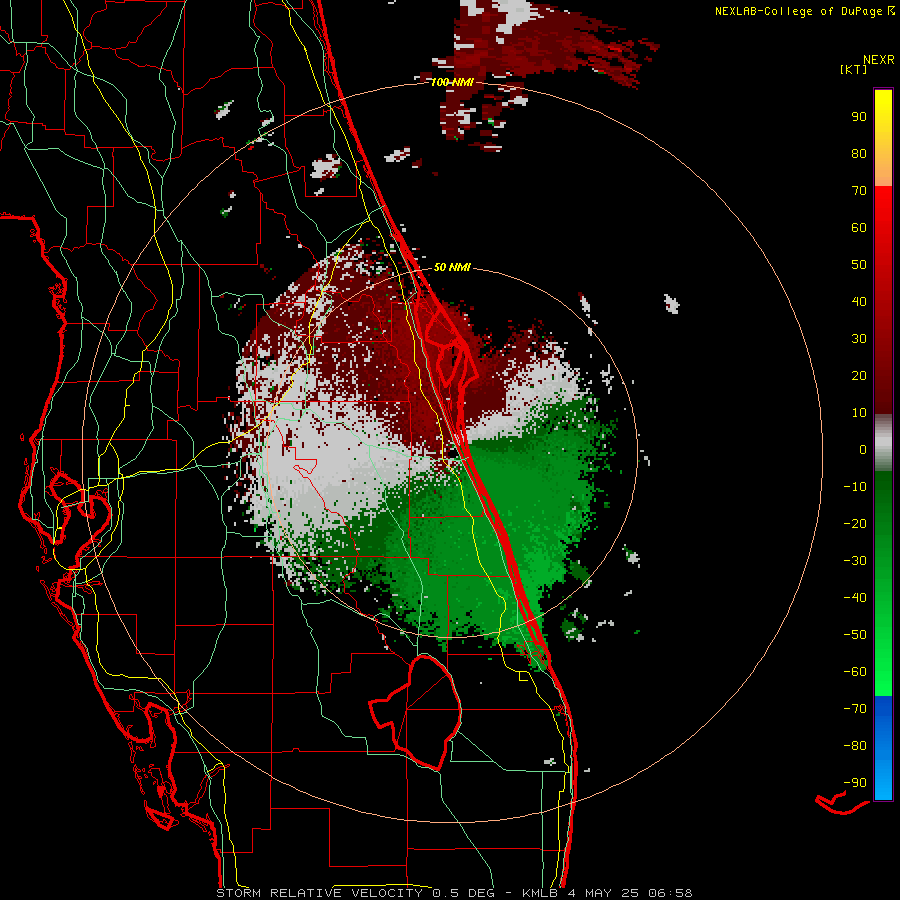Click the KT units label above the scale
Image resolution: width=900 pixels, height=900 pixels.
coord(854,69)
